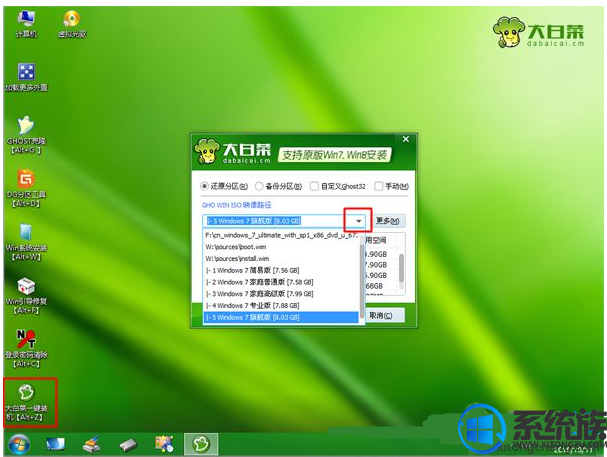Launch Dabaicai one-key install (Alt+Z) icon
This screenshot has width=607, height=457.
tap(26, 402)
